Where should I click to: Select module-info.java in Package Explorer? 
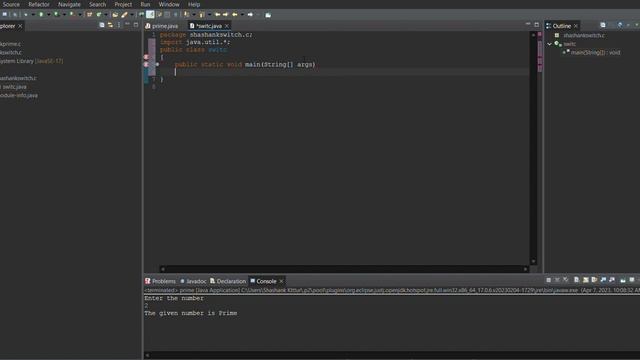pyautogui.click(x=19, y=95)
